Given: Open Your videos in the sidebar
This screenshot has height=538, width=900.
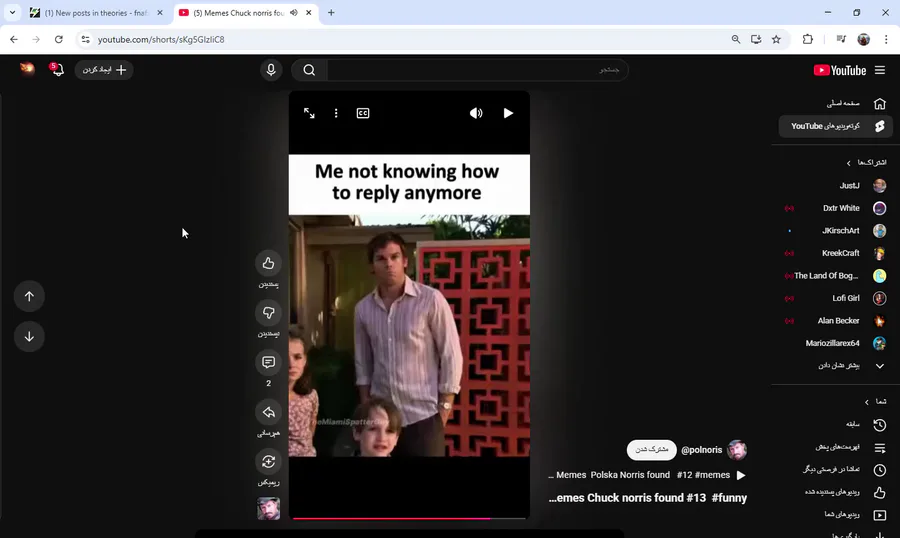Looking at the screenshot, I should 835,514.
